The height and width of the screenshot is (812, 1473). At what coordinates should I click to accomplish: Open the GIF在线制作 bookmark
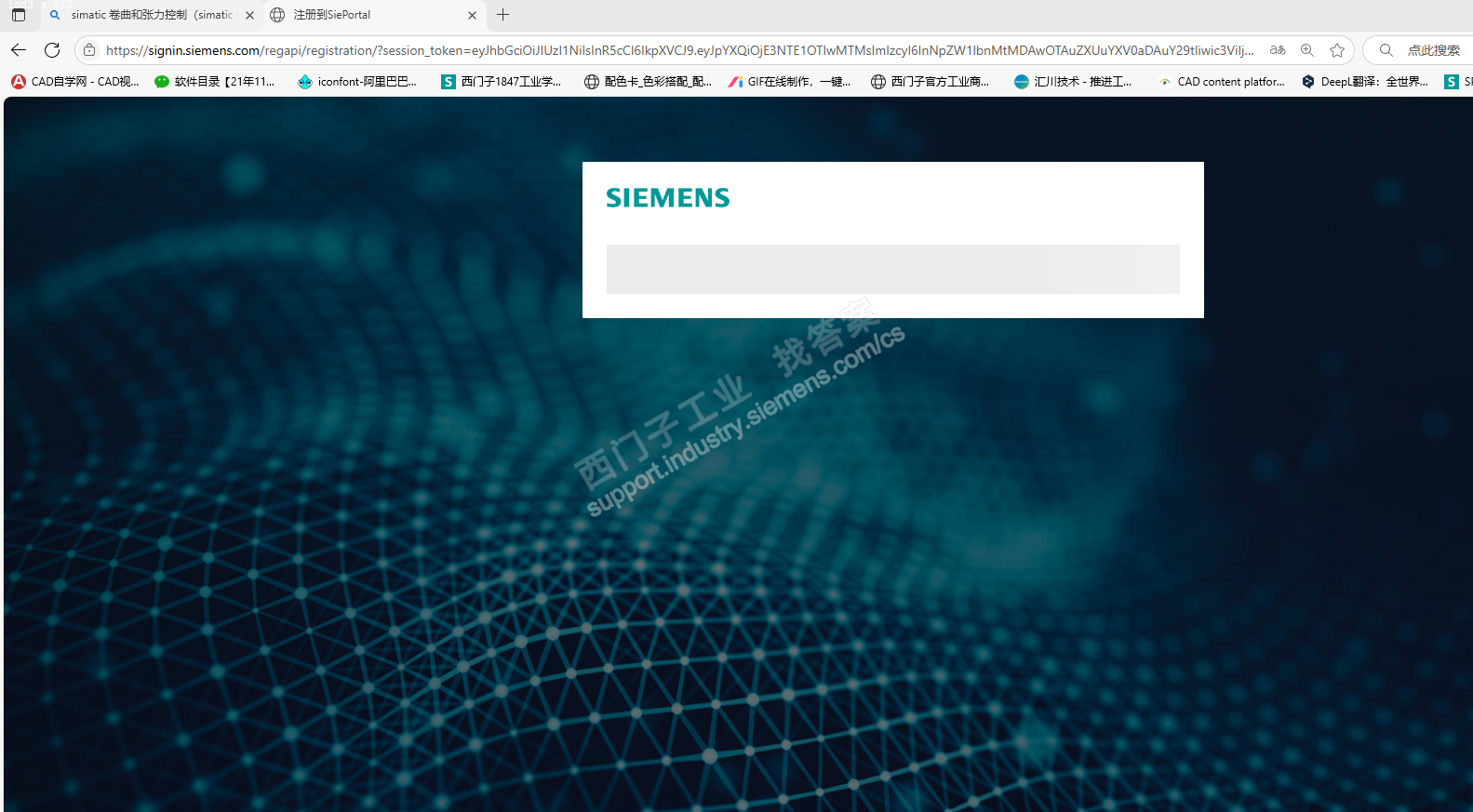click(789, 82)
